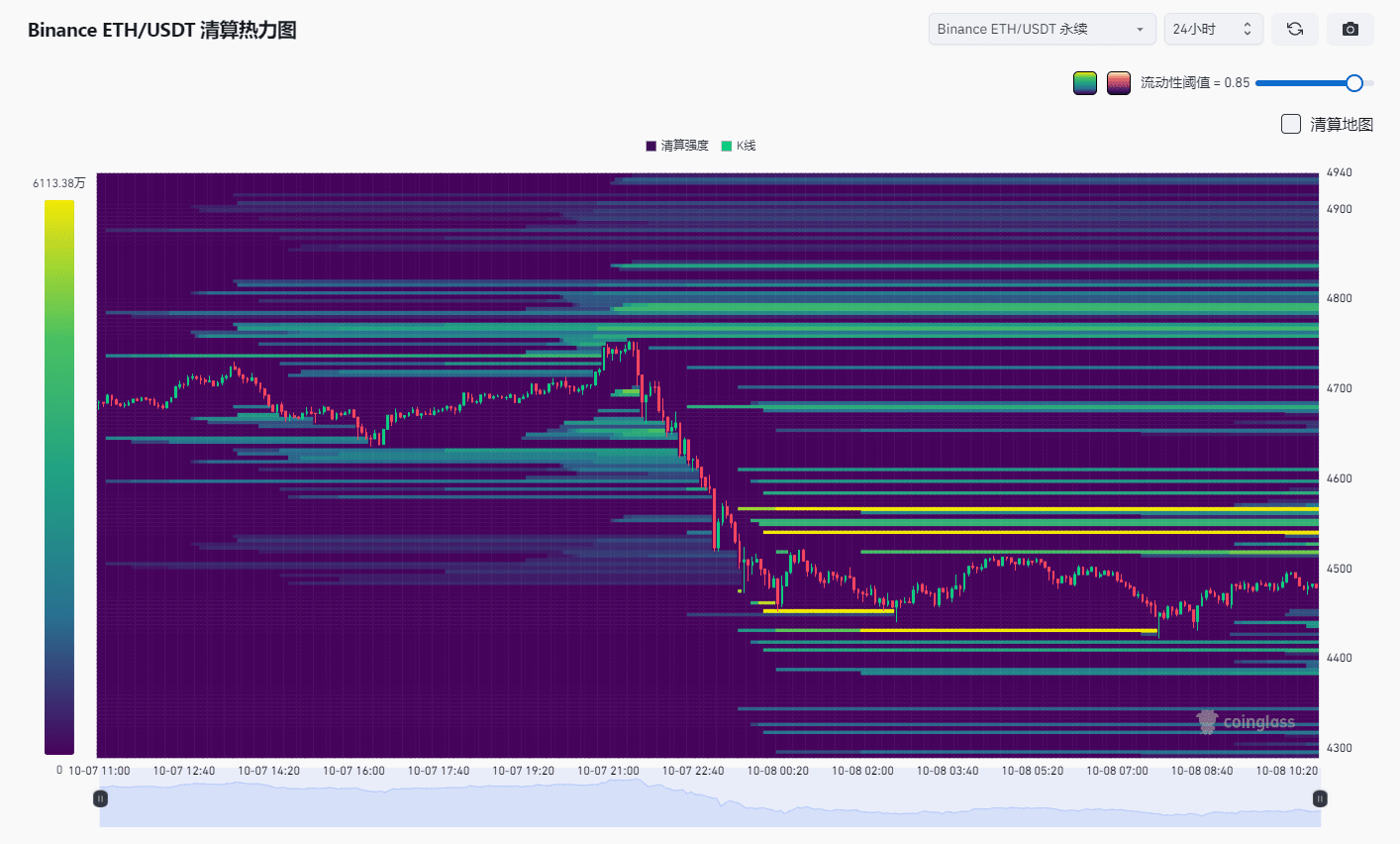Toggle the 清算强度 legend series

click(677, 146)
